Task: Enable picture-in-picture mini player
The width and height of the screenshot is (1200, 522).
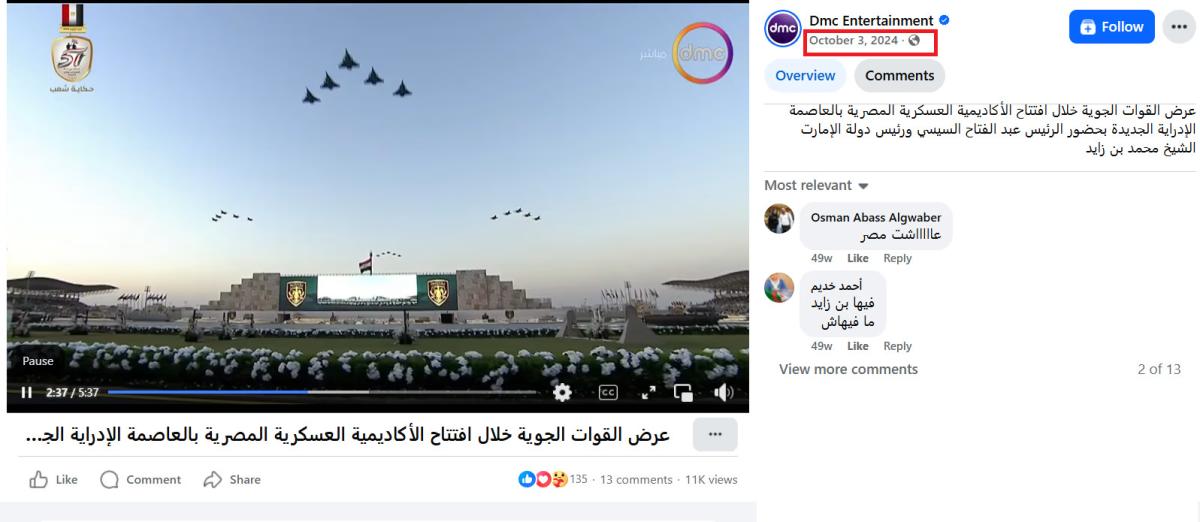Action: click(x=684, y=393)
